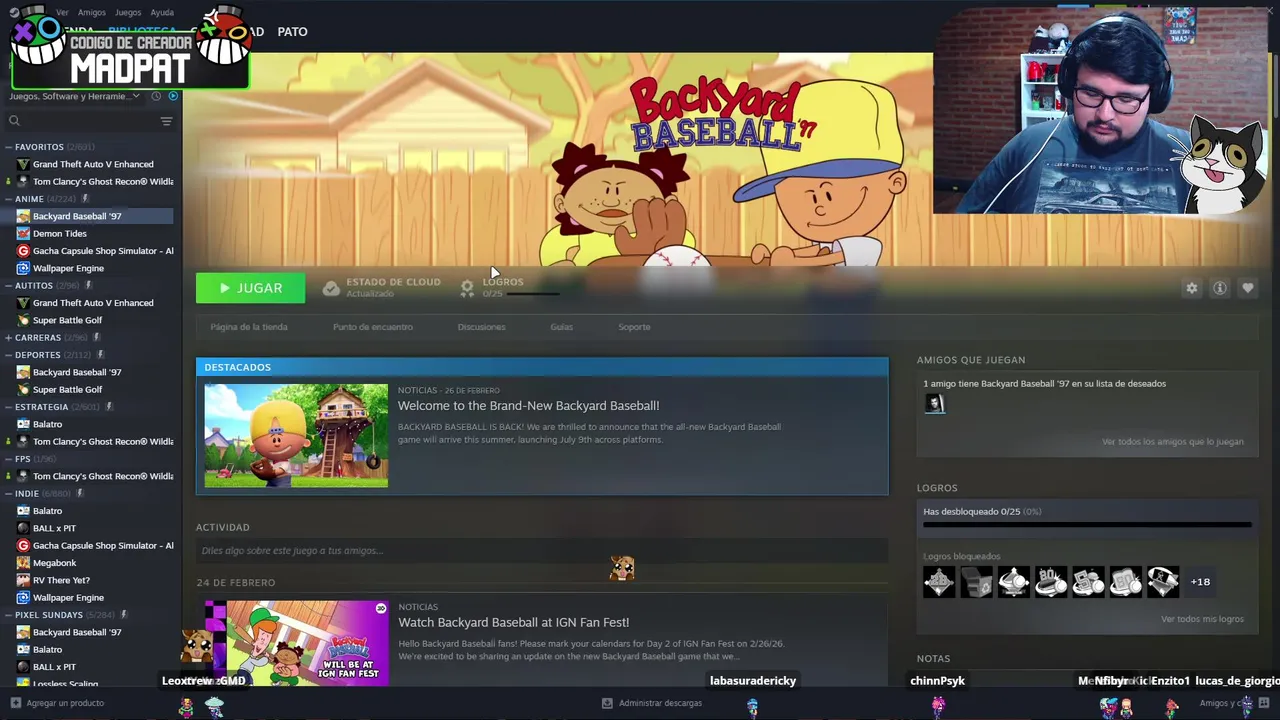Click Ghost Recon Wildlands icon under FPS
Viewport: 1280px width, 720px height.
[x=23, y=476]
